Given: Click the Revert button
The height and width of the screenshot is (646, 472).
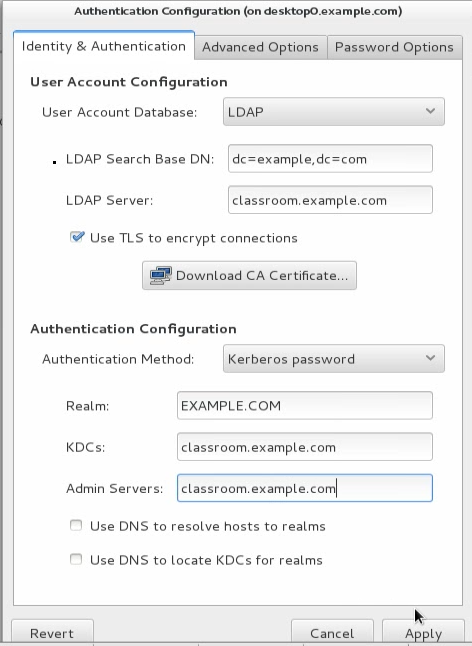Looking at the screenshot, I should point(52,633).
